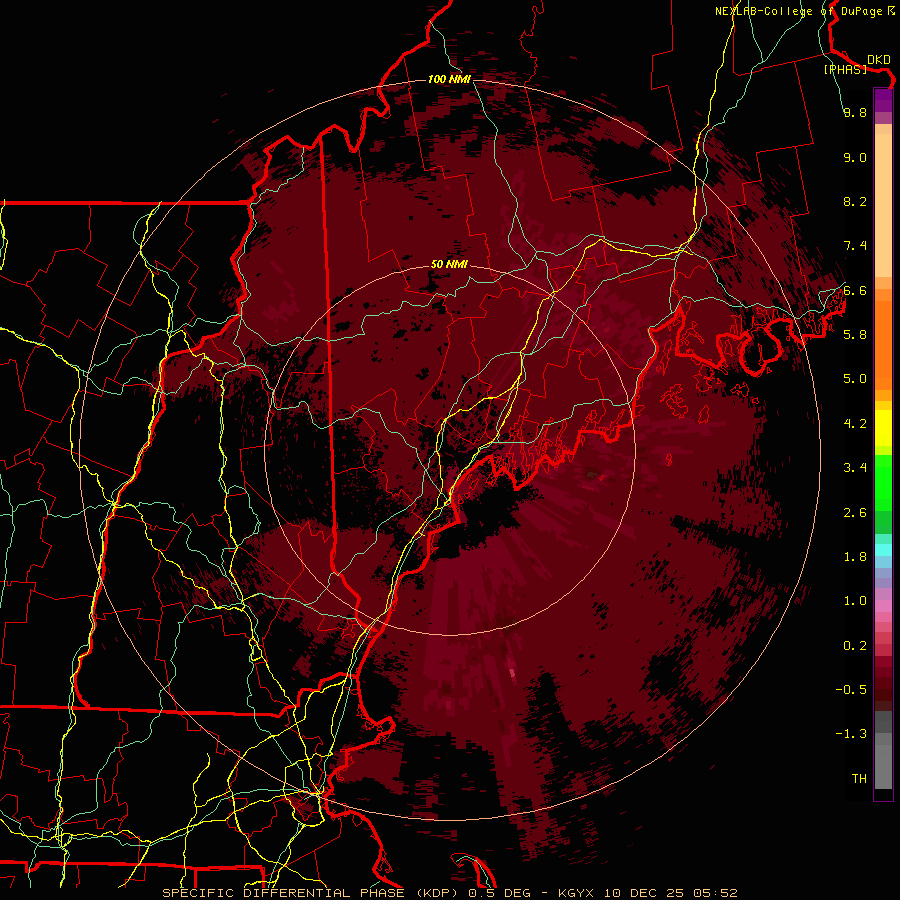This screenshot has width=900, height=900.
Task: Click the 9.0 scale value
Action: [855, 157]
